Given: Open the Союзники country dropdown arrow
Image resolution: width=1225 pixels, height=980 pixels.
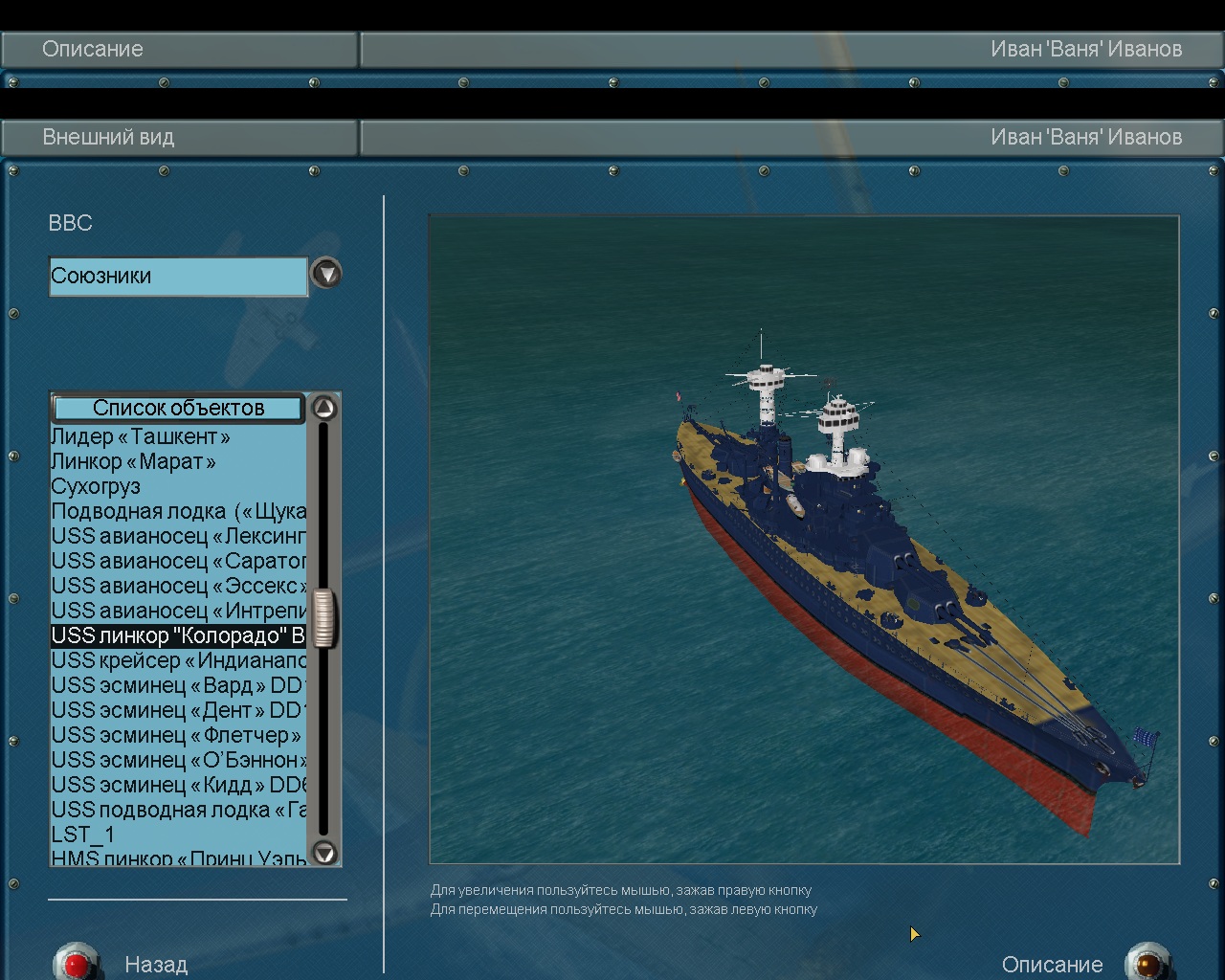Looking at the screenshot, I should point(327,275).
